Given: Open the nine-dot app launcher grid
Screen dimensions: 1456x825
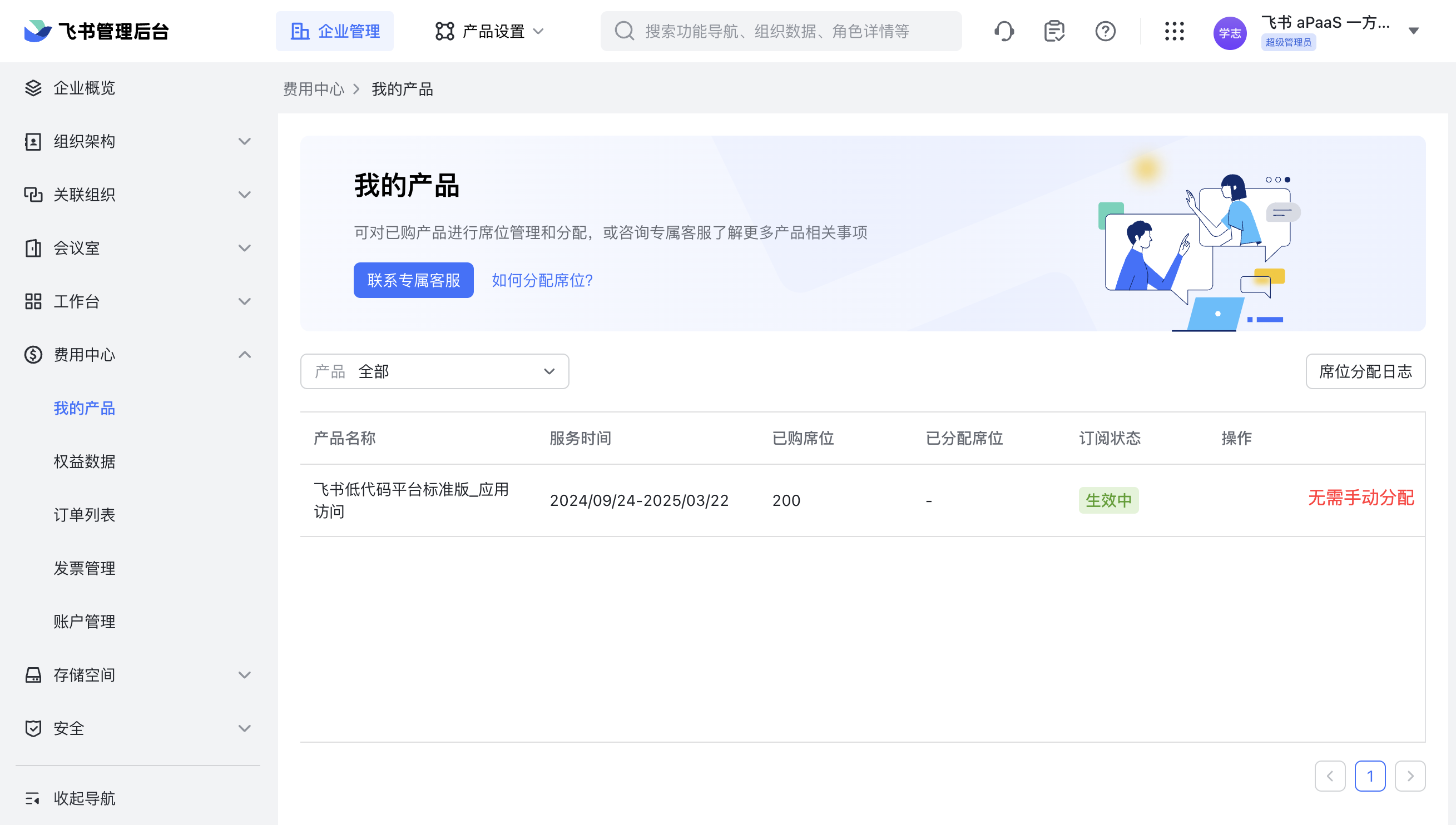Looking at the screenshot, I should pos(1175,31).
